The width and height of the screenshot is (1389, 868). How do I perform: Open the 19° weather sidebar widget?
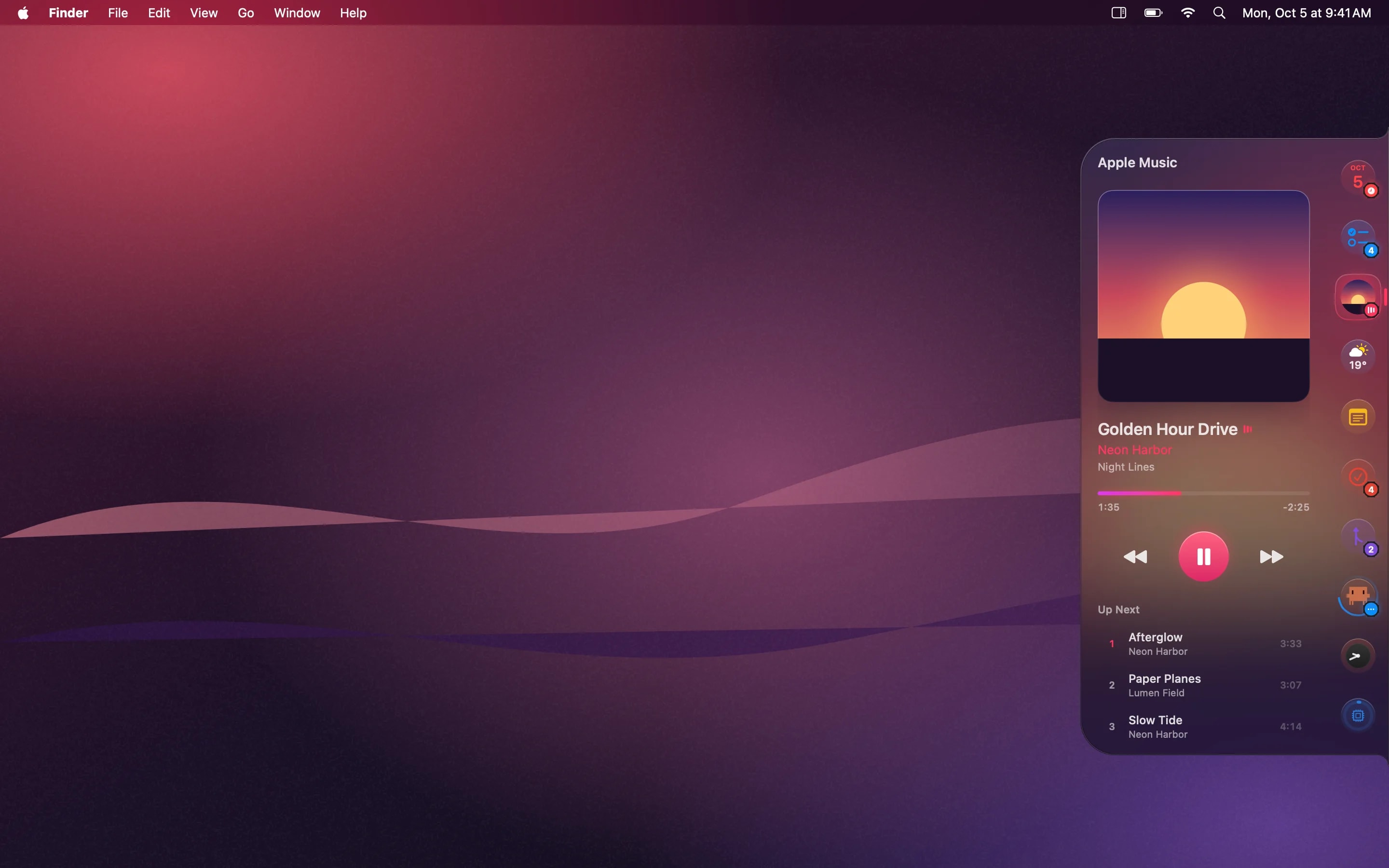tap(1358, 356)
